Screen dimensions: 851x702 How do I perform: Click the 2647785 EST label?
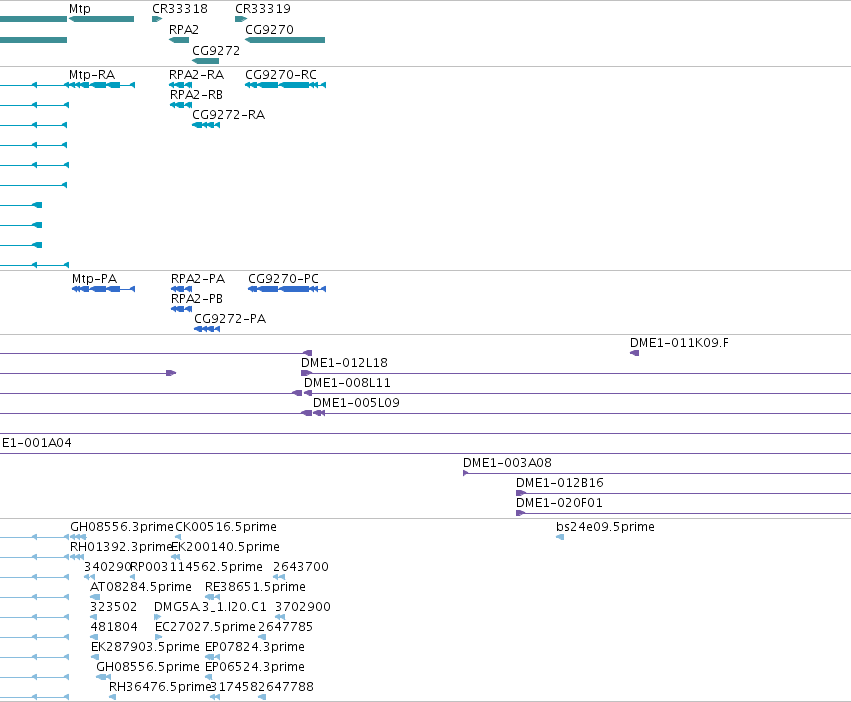coord(285,627)
